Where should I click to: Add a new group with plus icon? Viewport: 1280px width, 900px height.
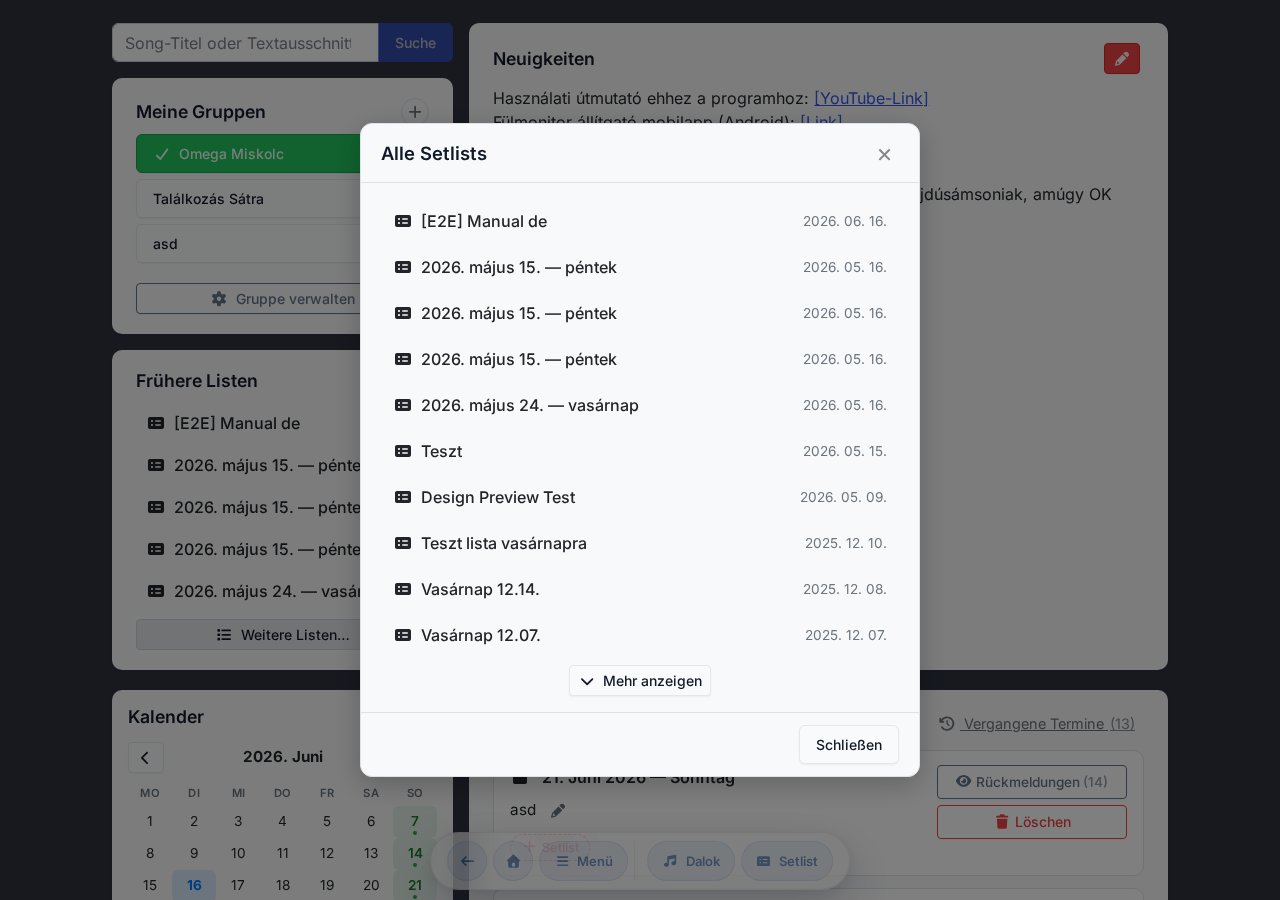click(415, 112)
